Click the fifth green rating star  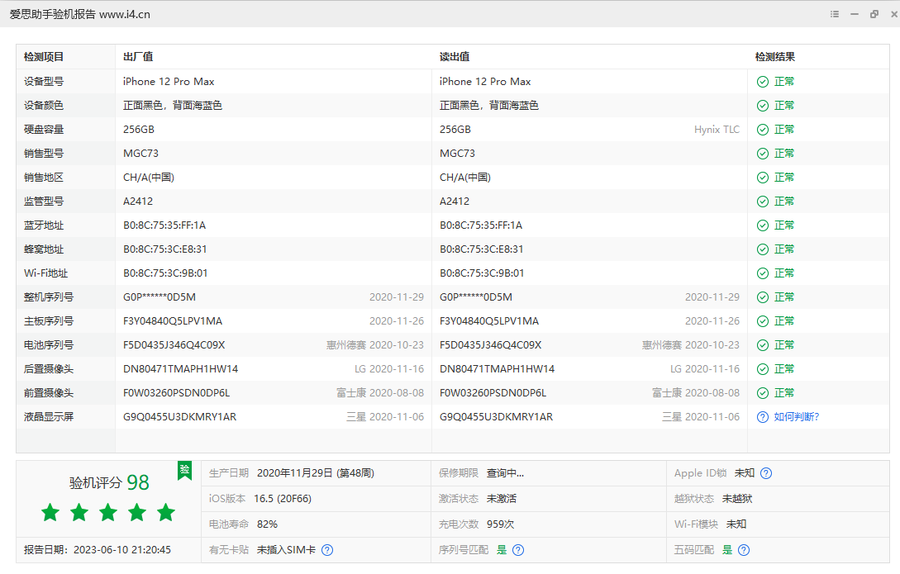pyautogui.click(x=166, y=513)
